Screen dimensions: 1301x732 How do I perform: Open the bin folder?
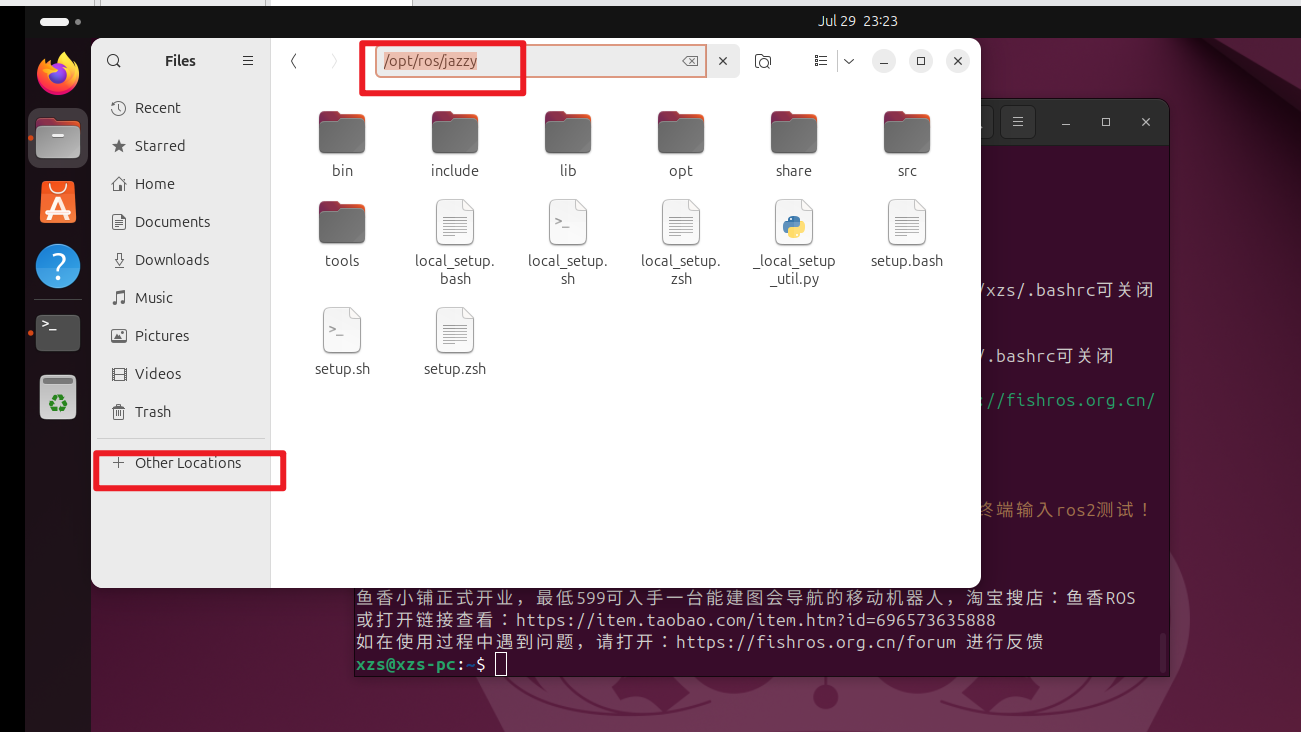pos(342,143)
